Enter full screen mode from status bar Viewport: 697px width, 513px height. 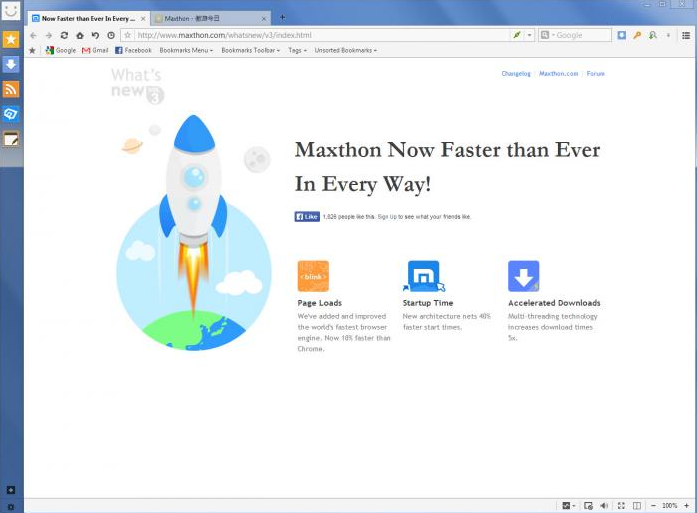621,505
